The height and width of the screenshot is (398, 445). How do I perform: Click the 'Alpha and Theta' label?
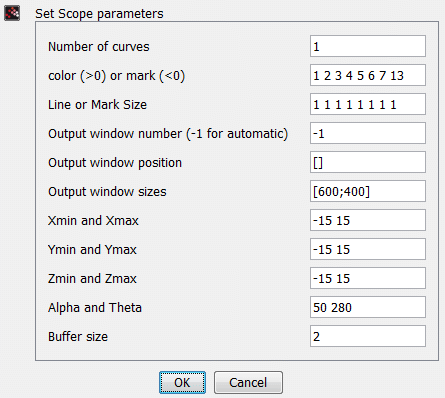[95, 308]
